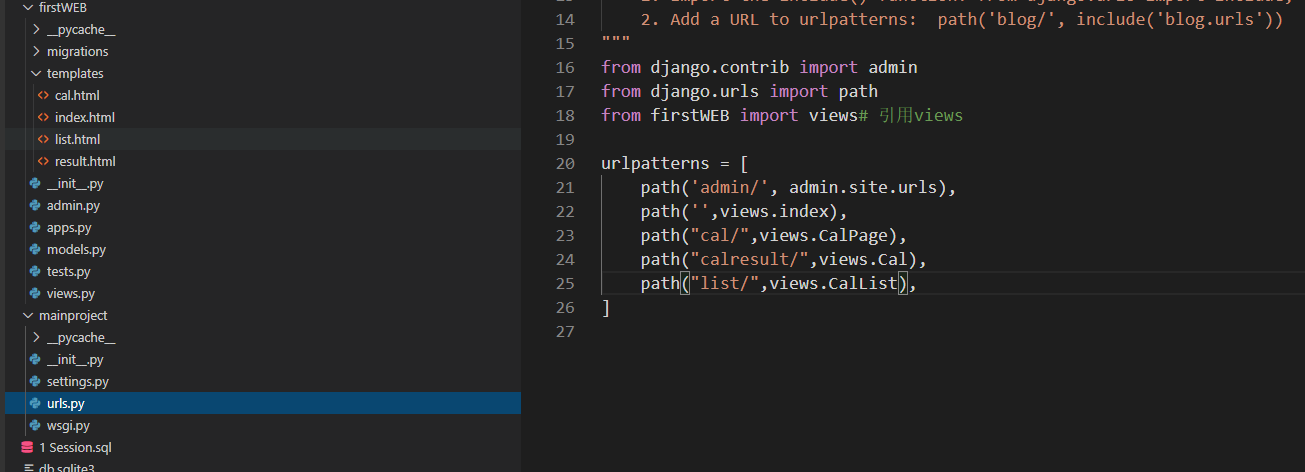Open index.html file
Screen dimensions: 1305x472
(x=85, y=118)
